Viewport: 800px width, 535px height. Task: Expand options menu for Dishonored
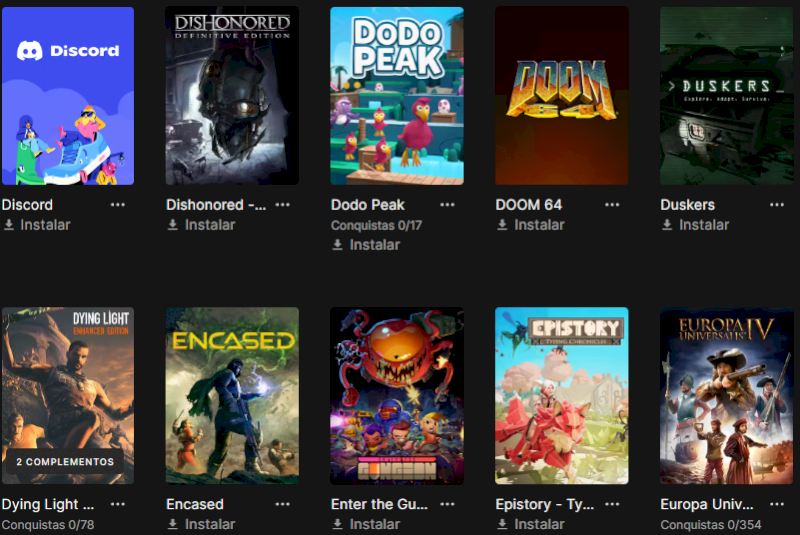282,205
